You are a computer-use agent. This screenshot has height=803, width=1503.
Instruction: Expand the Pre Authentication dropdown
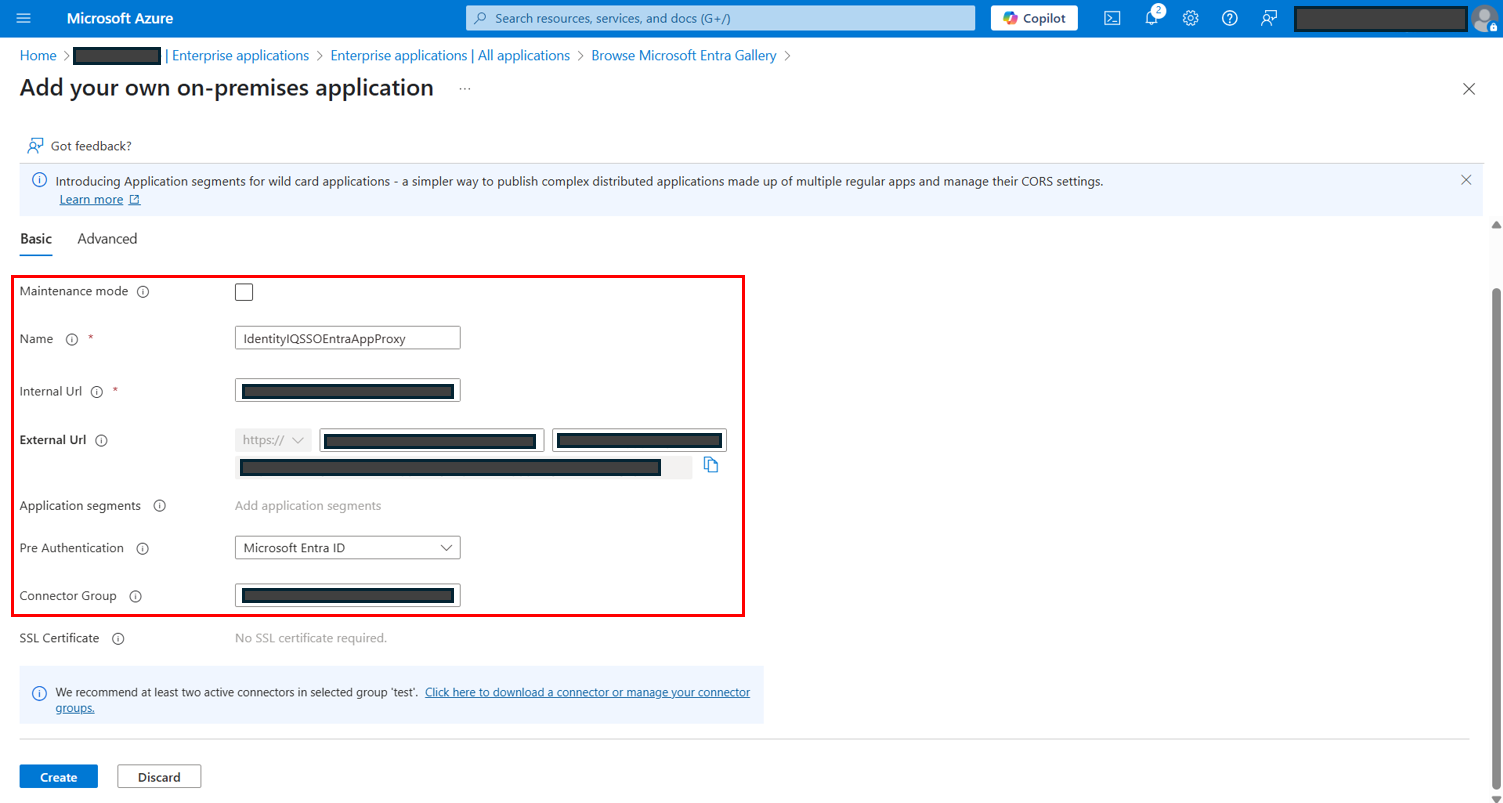347,548
